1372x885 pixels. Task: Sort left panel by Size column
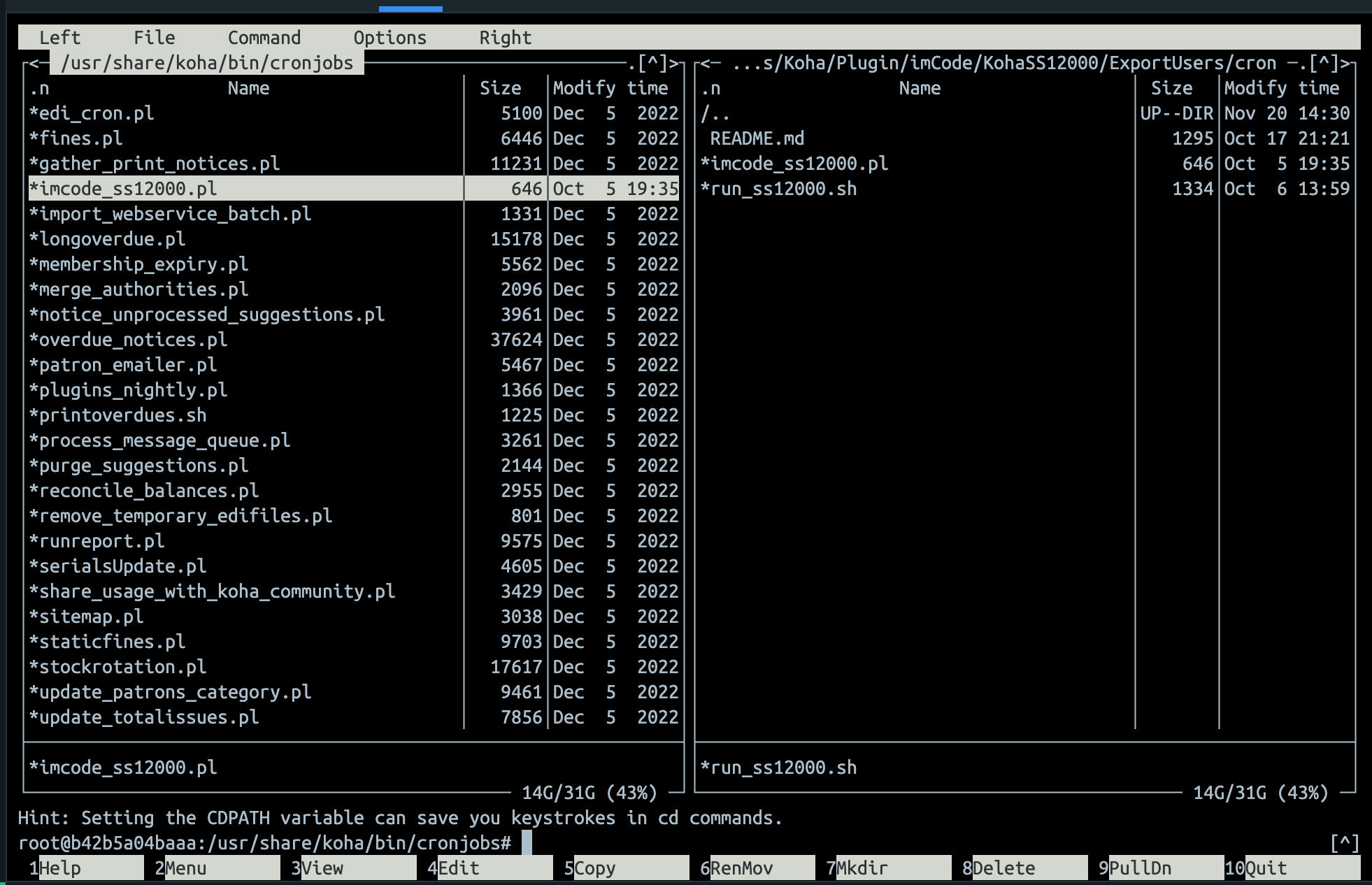tap(500, 88)
